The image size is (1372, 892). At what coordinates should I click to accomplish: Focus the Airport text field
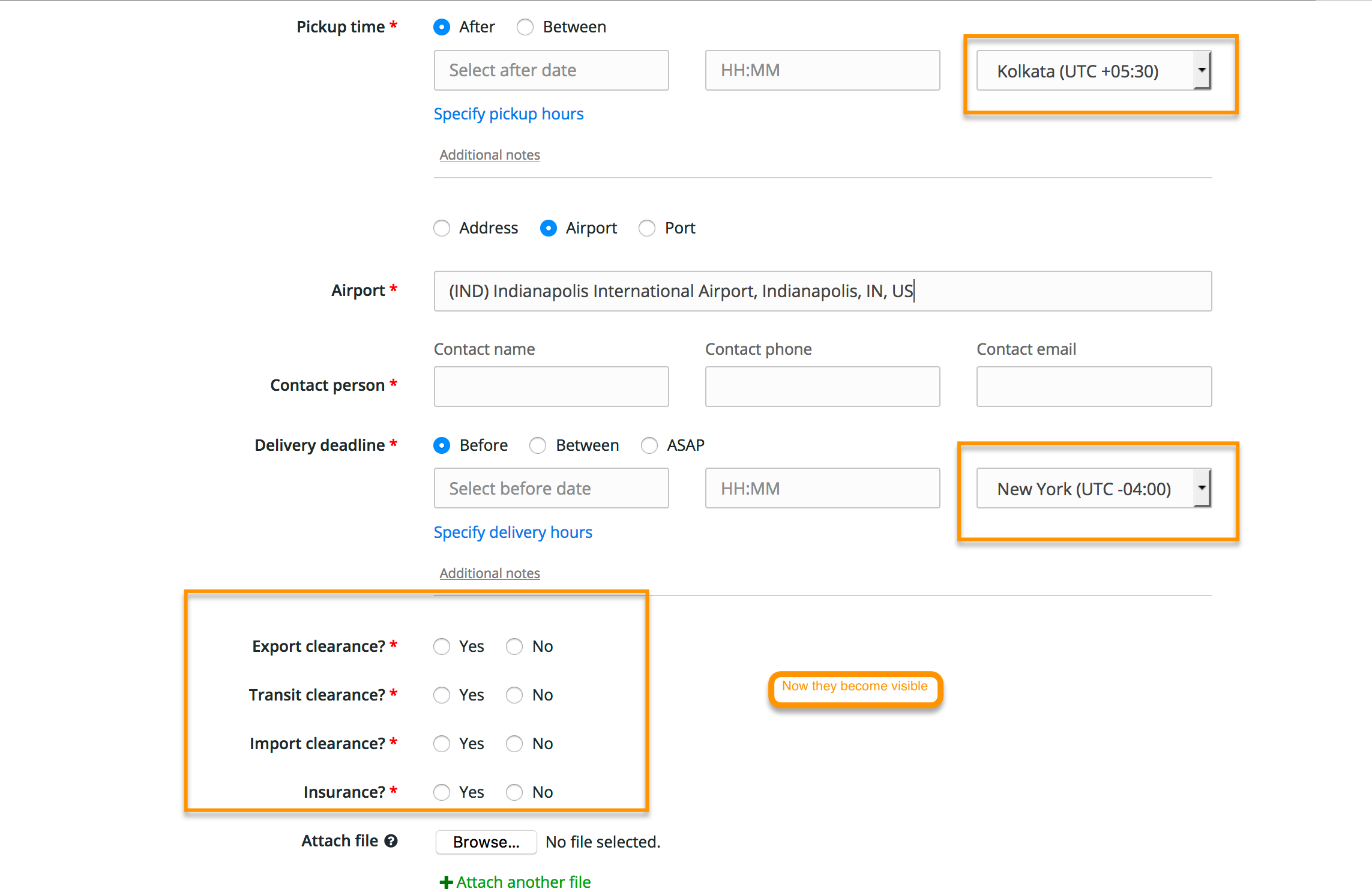click(822, 291)
